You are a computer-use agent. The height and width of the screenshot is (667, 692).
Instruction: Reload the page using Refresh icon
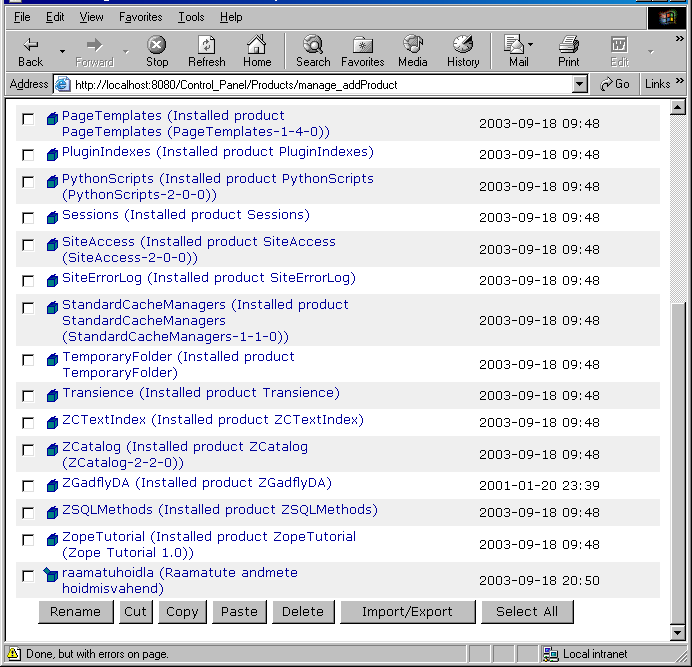[207, 45]
